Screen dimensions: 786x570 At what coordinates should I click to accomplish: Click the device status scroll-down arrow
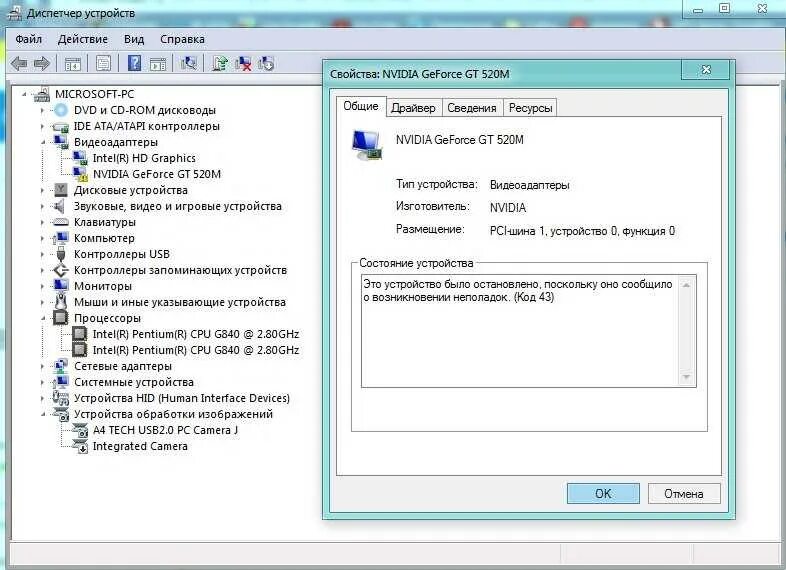click(687, 377)
